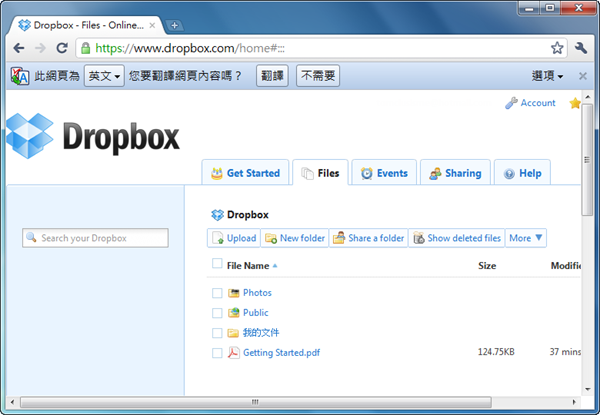
Task: Close the Dropbox browser tab
Action: click(152, 25)
